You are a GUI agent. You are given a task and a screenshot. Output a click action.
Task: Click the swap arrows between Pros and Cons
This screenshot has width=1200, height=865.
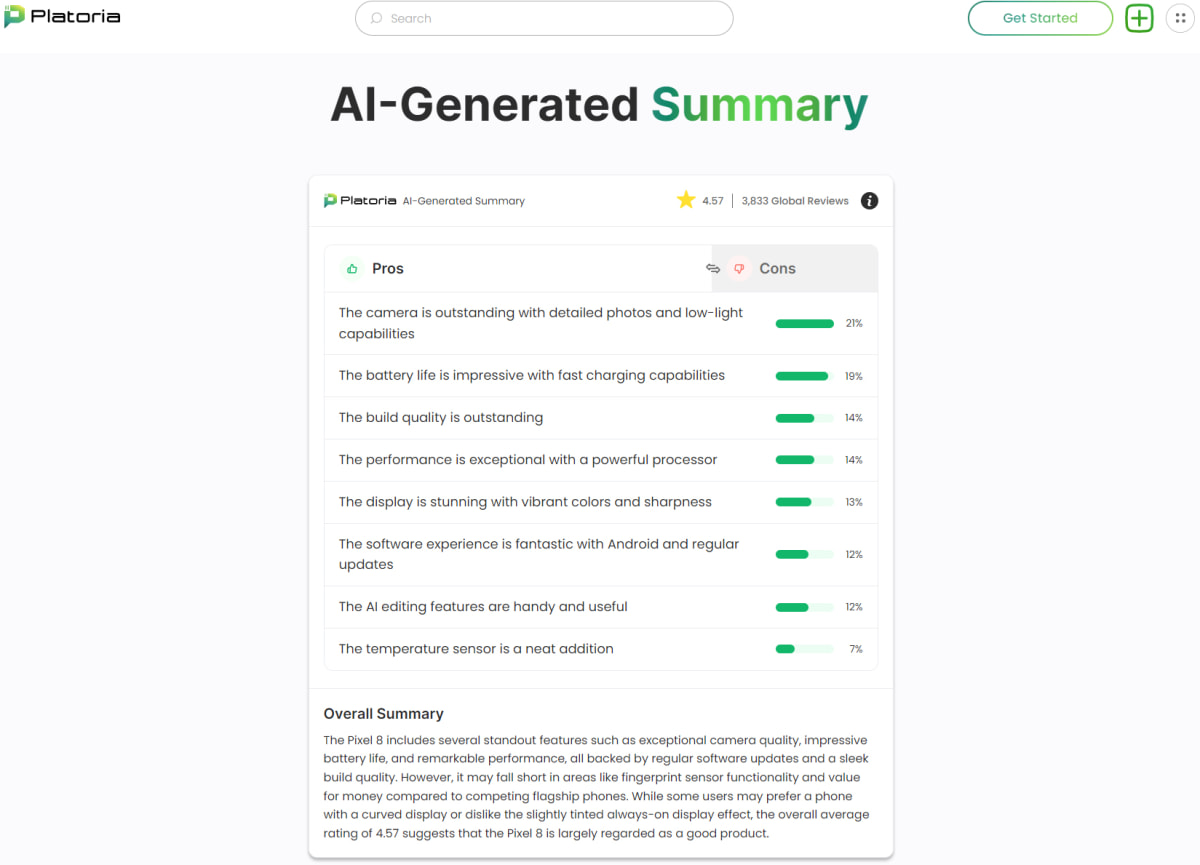(x=713, y=268)
